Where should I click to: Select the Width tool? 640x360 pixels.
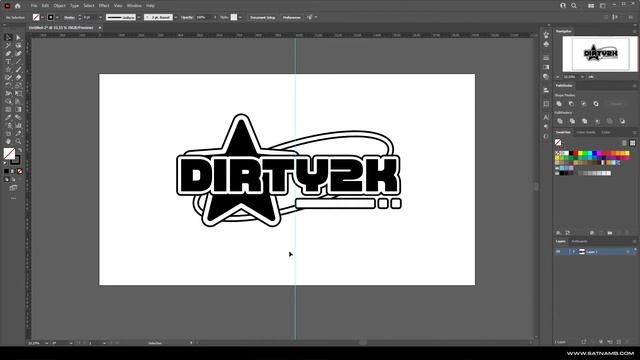(x=8, y=93)
